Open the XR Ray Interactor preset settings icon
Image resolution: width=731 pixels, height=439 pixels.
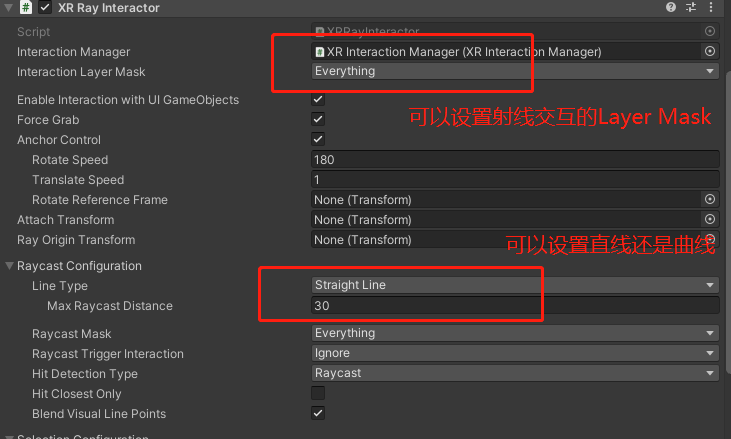coord(691,7)
